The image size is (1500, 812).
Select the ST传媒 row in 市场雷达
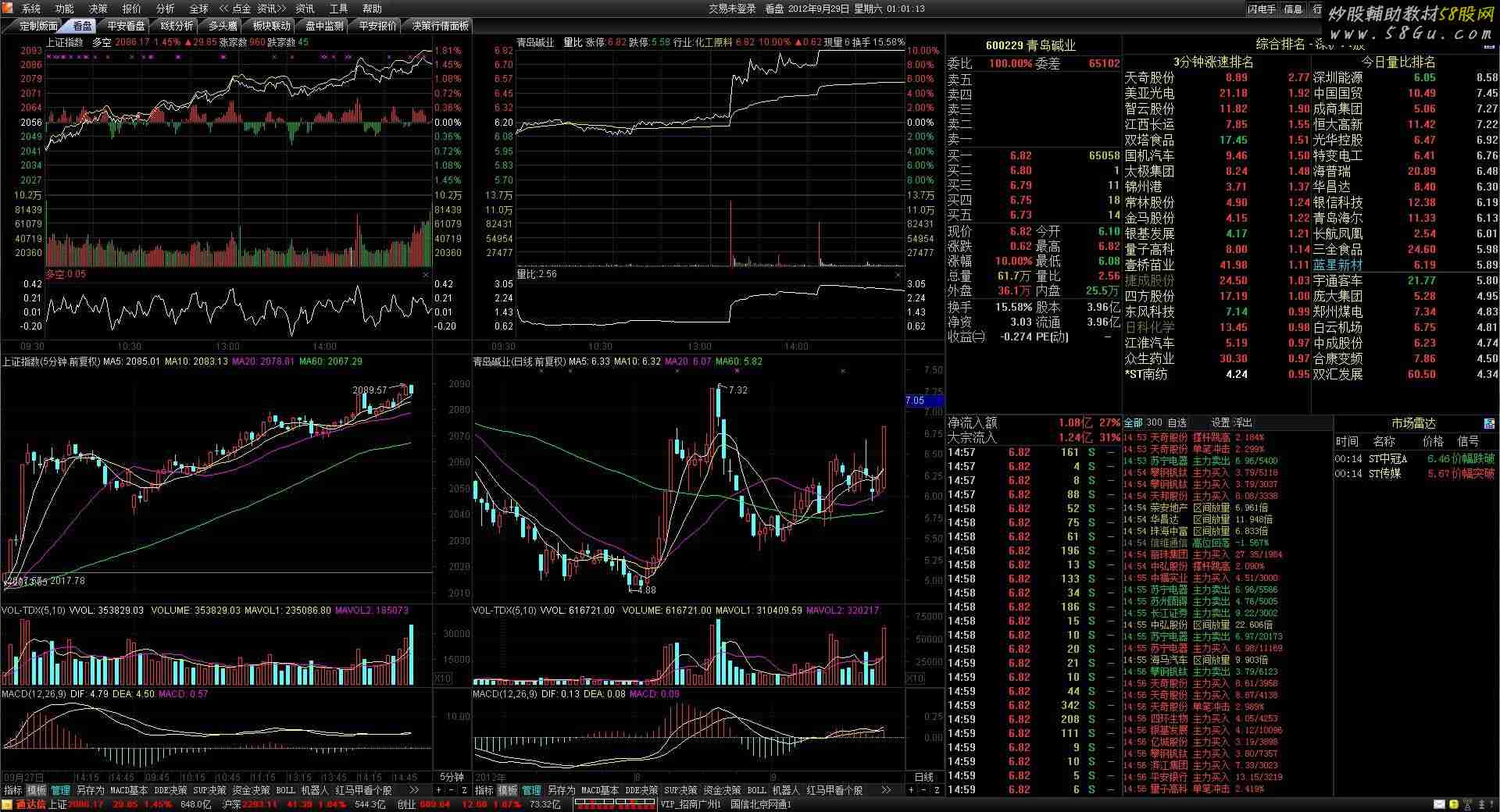1415,474
